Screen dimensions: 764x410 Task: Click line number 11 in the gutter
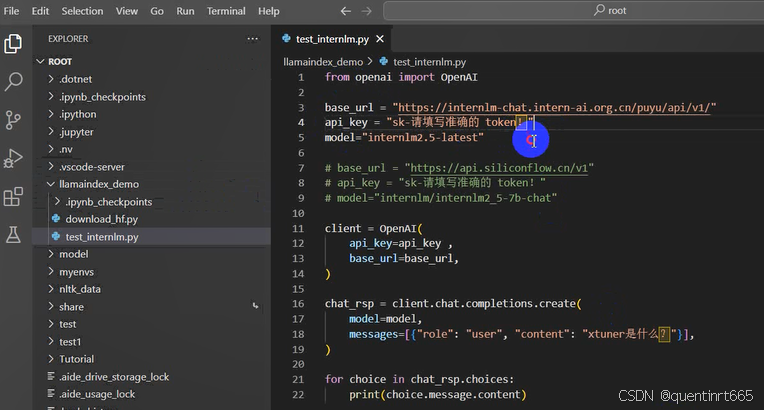[x=298, y=228]
